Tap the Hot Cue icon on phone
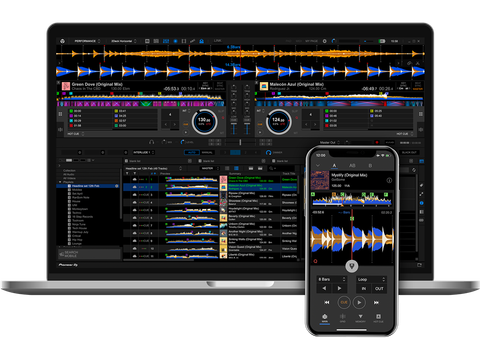 tap(378, 318)
